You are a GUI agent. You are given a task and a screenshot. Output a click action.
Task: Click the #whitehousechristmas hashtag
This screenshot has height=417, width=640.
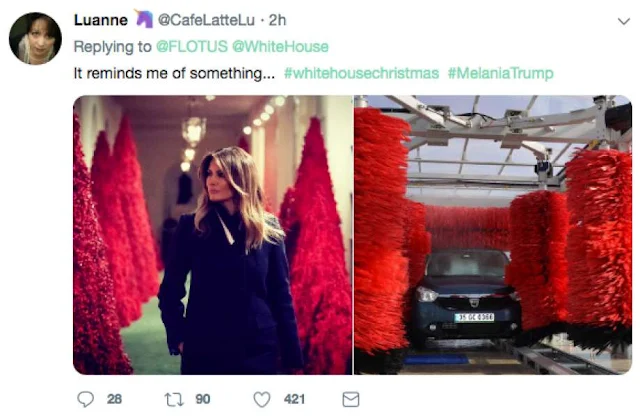click(361, 73)
